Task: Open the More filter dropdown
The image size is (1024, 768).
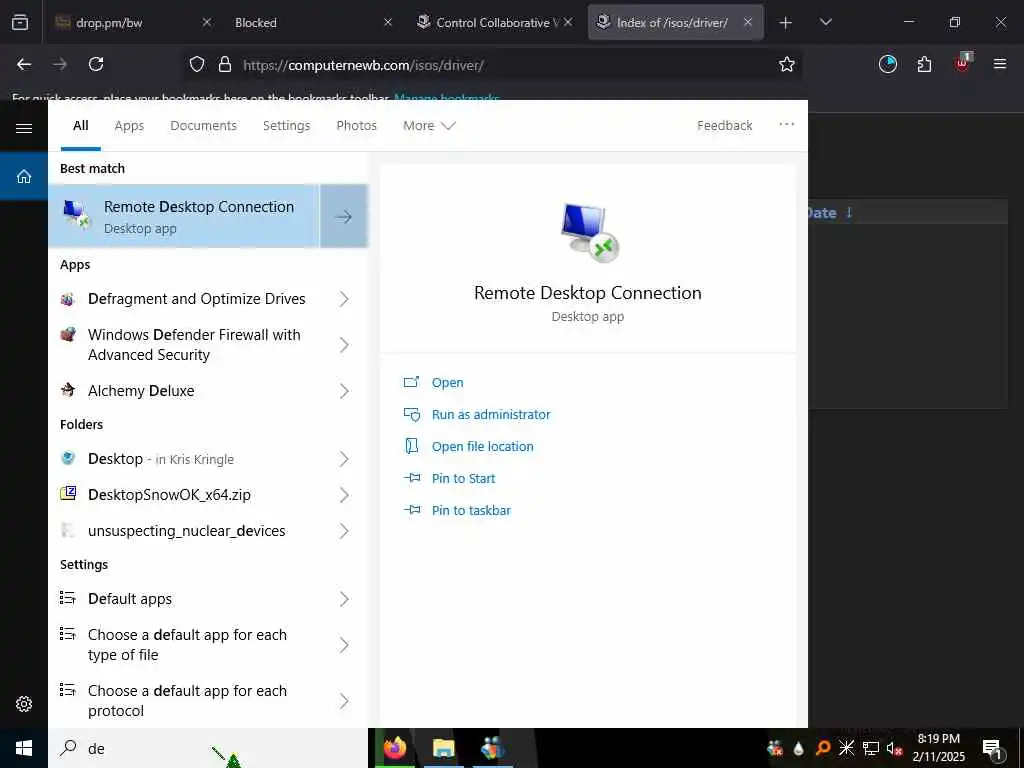Action: [x=429, y=125]
